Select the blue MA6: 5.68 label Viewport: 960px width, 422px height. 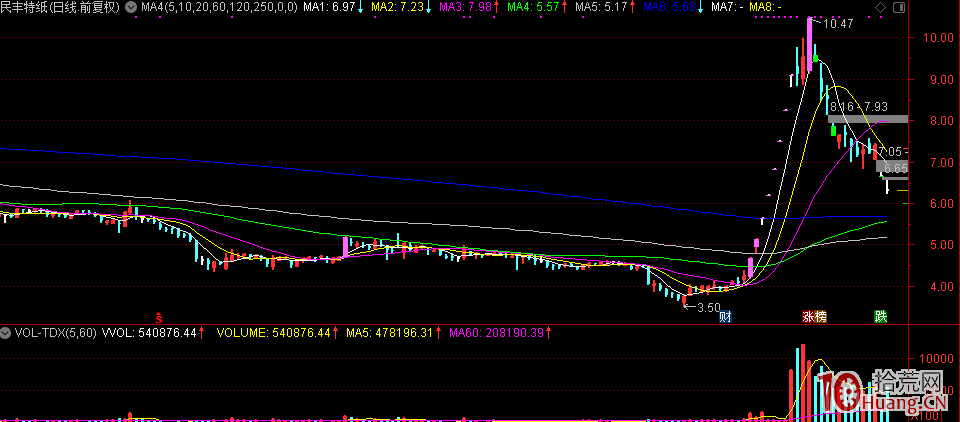tap(672, 7)
